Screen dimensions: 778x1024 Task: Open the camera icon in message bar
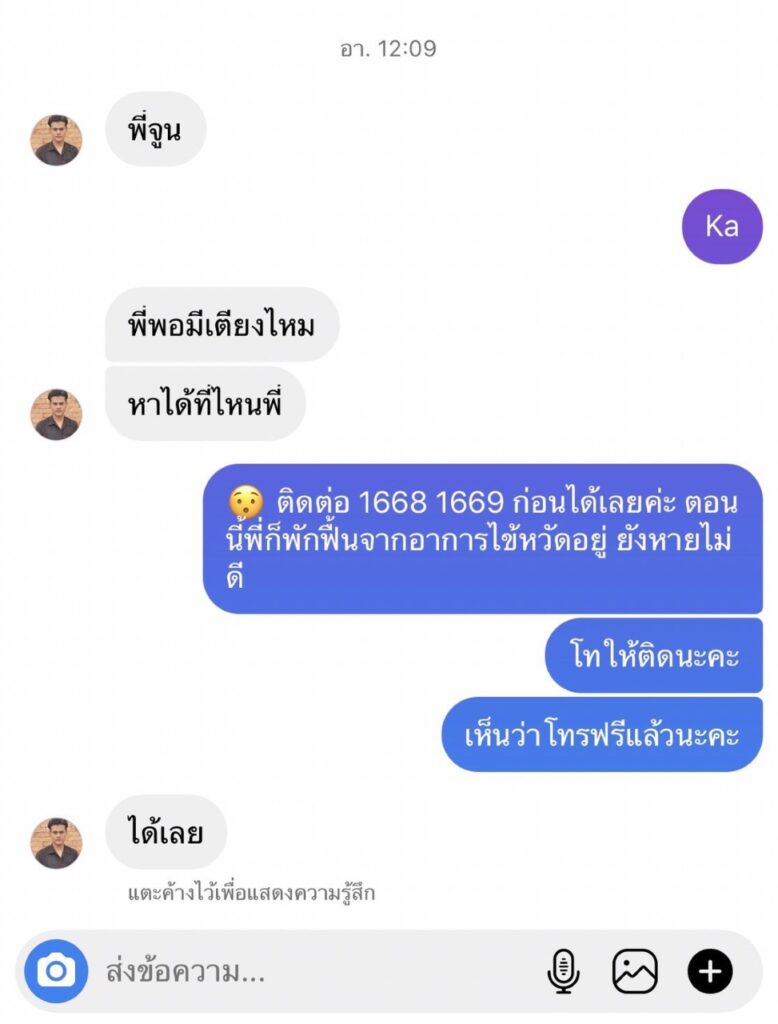(56, 971)
